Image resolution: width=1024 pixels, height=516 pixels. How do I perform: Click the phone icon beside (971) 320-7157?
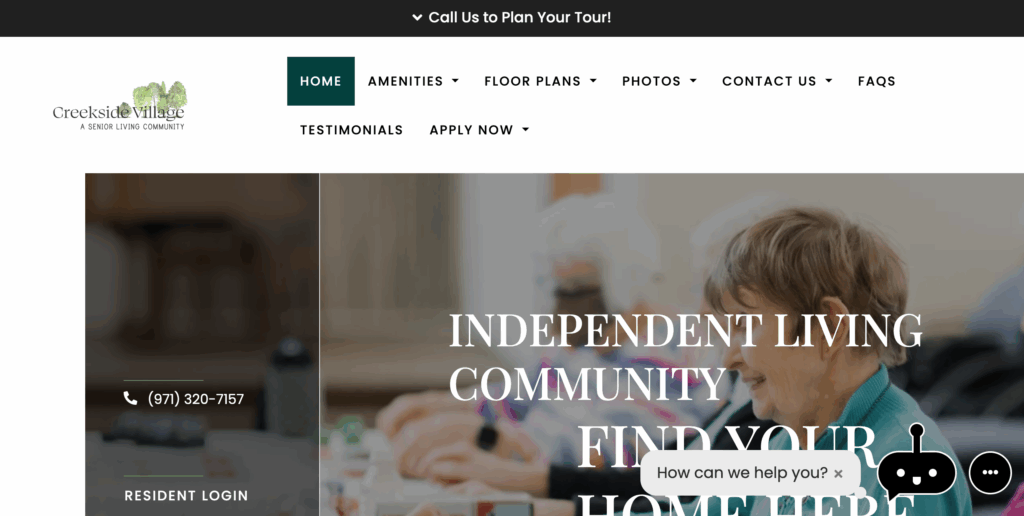click(131, 398)
